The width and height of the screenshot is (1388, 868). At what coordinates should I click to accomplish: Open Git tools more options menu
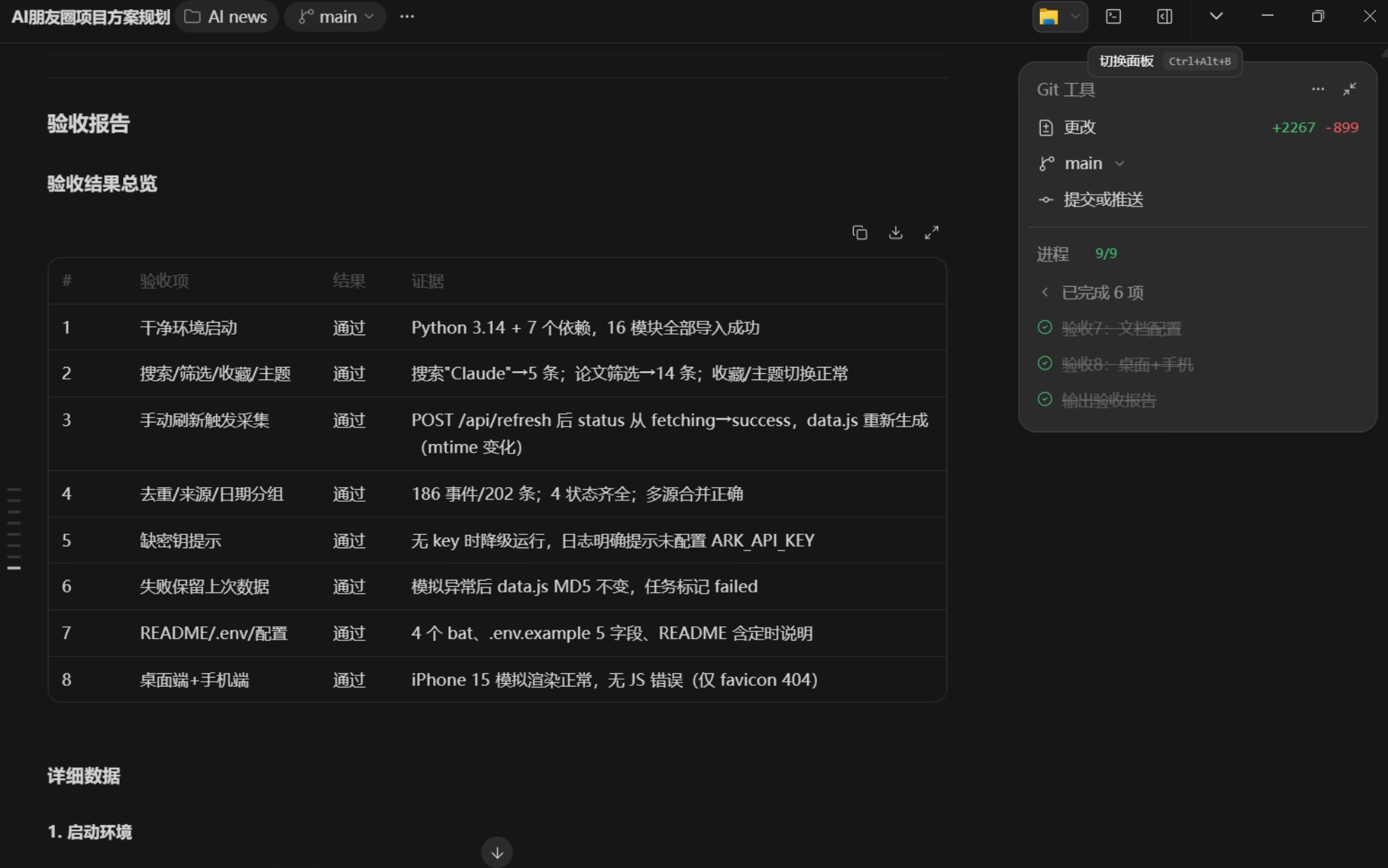(x=1318, y=89)
